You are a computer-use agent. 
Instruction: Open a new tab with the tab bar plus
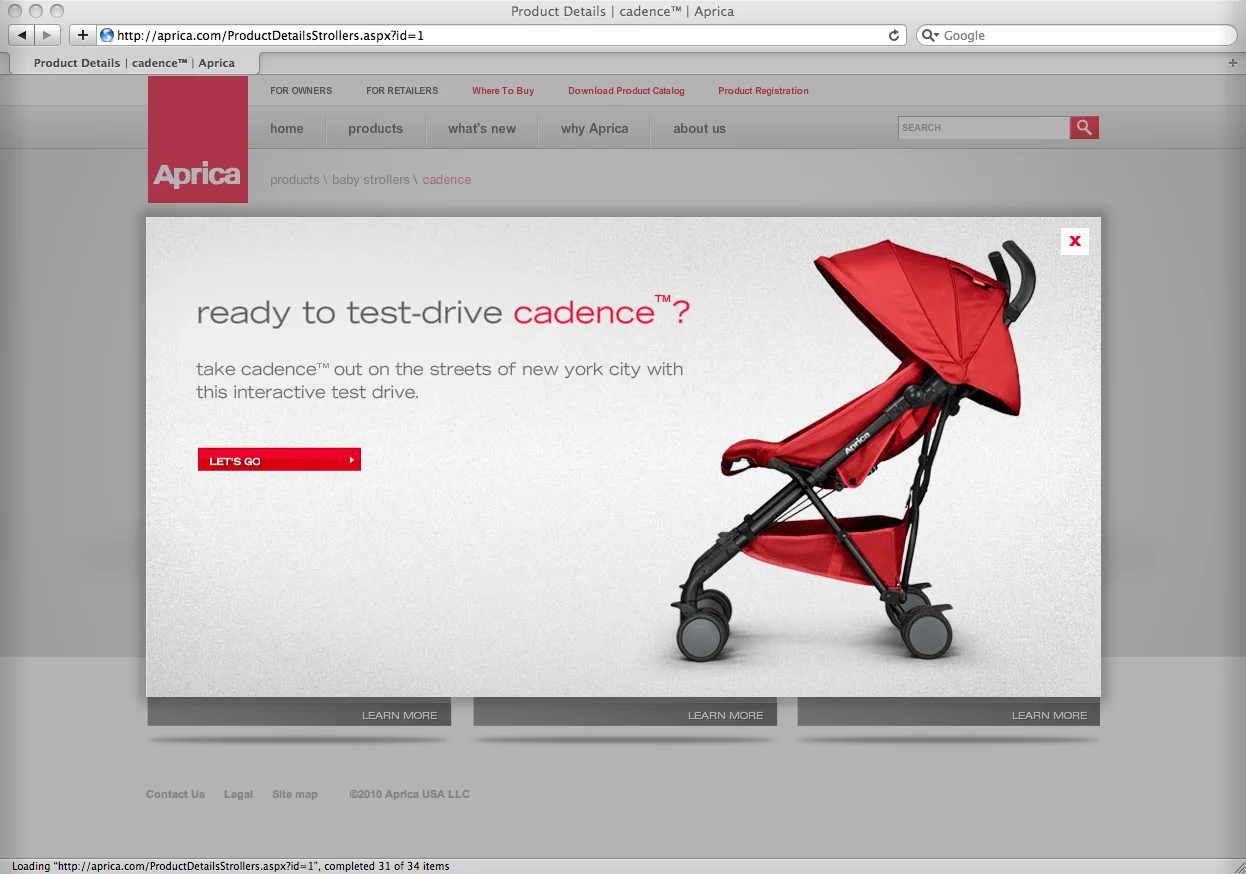point(1233,63)
